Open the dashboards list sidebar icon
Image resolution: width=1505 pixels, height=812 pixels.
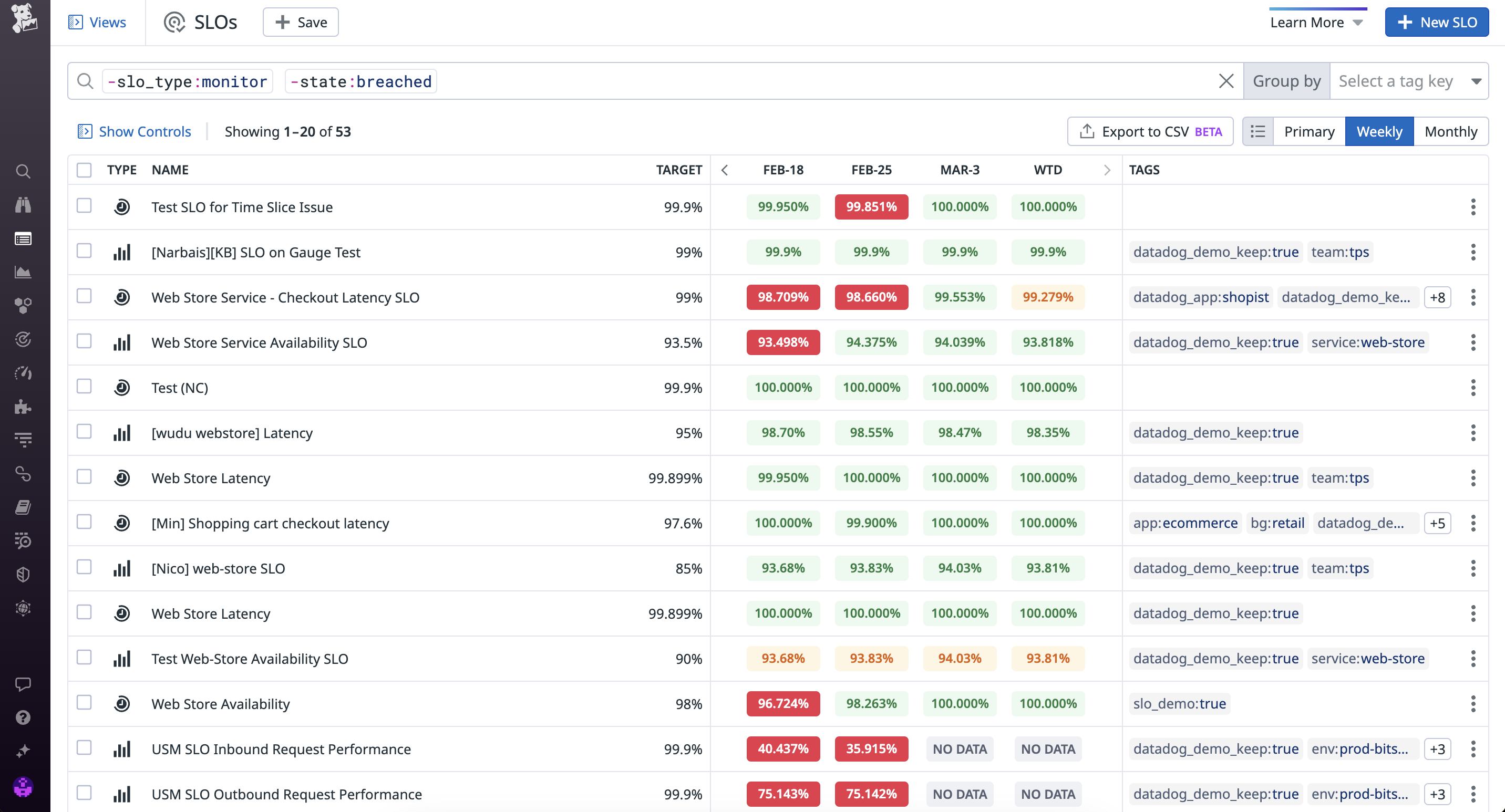point(23,239)
